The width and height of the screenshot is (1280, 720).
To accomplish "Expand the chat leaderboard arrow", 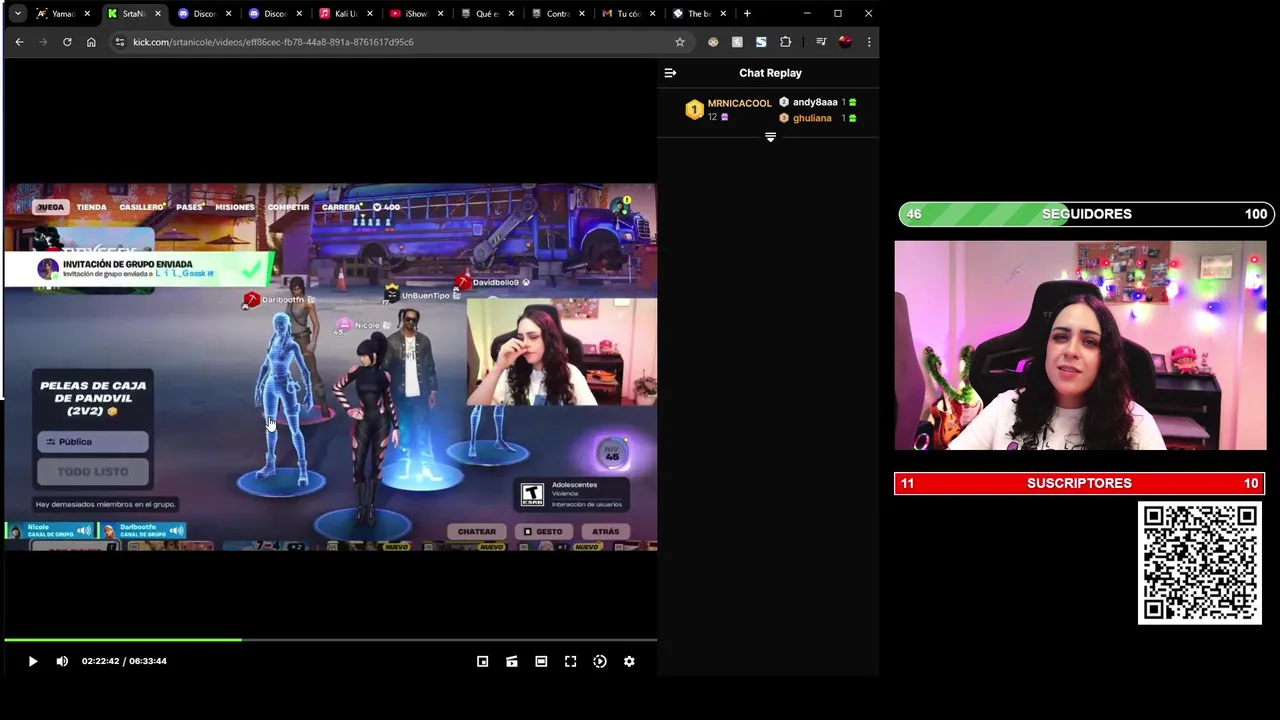I will [x=770, y=137].
